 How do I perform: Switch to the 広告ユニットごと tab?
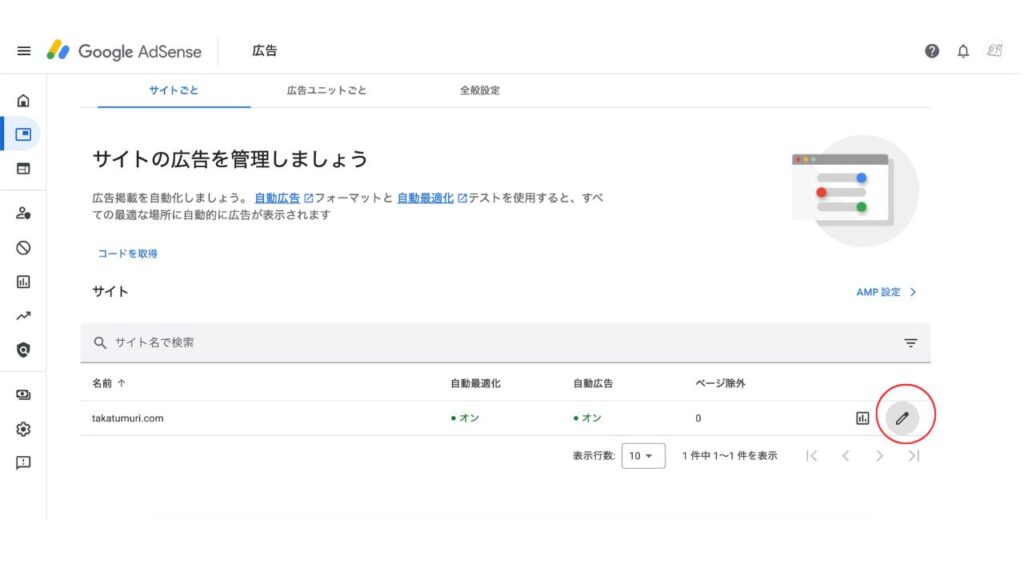(x=326, y=90)
